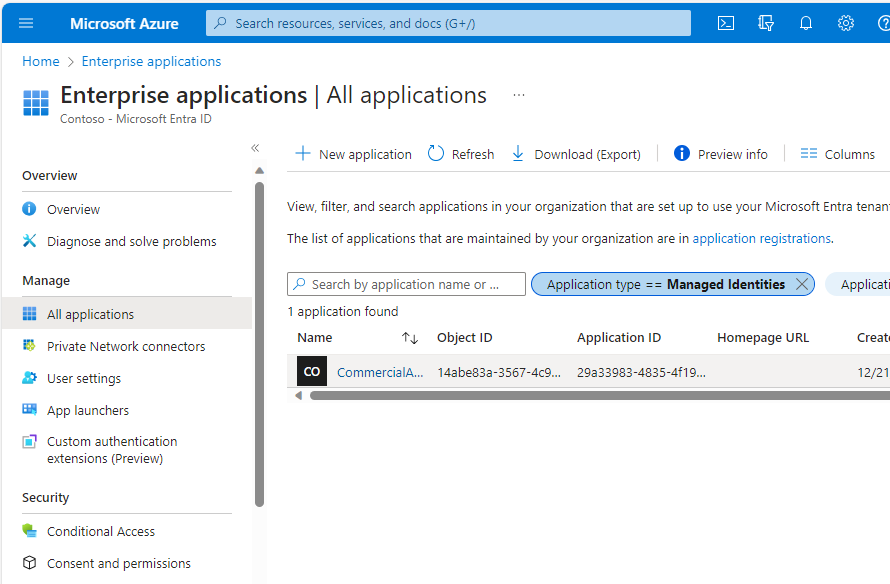890x584 pixels.
Task: Click the search by application name field
Action: tap(406, 284)
